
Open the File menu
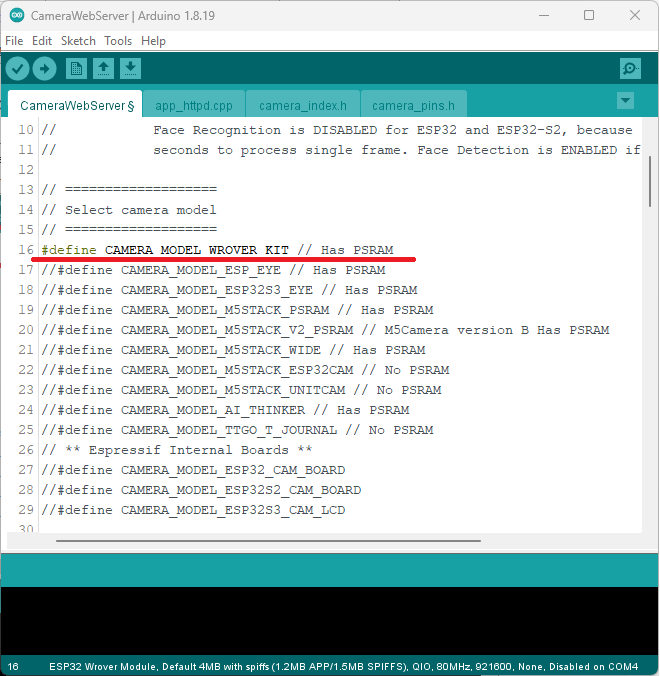(14, 41)
